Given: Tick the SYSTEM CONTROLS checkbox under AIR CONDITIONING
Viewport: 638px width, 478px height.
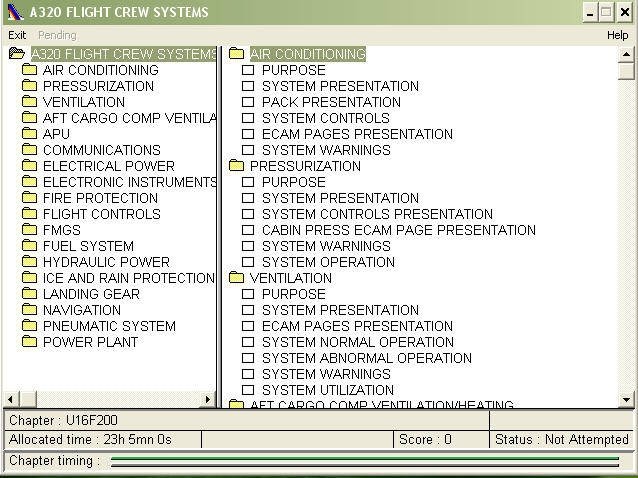Looking at the screenshot, I should (248, 118).
